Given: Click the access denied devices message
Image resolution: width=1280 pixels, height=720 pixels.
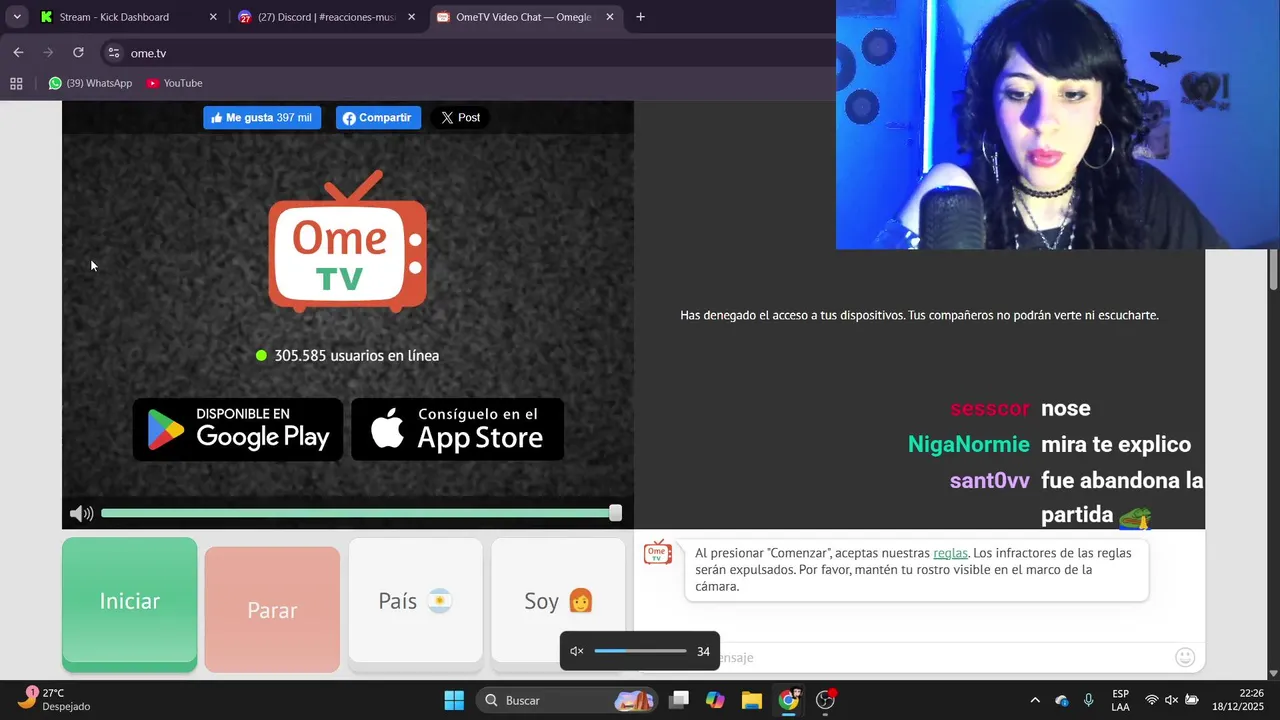Looking at the screenshot, I should (919, 315).
